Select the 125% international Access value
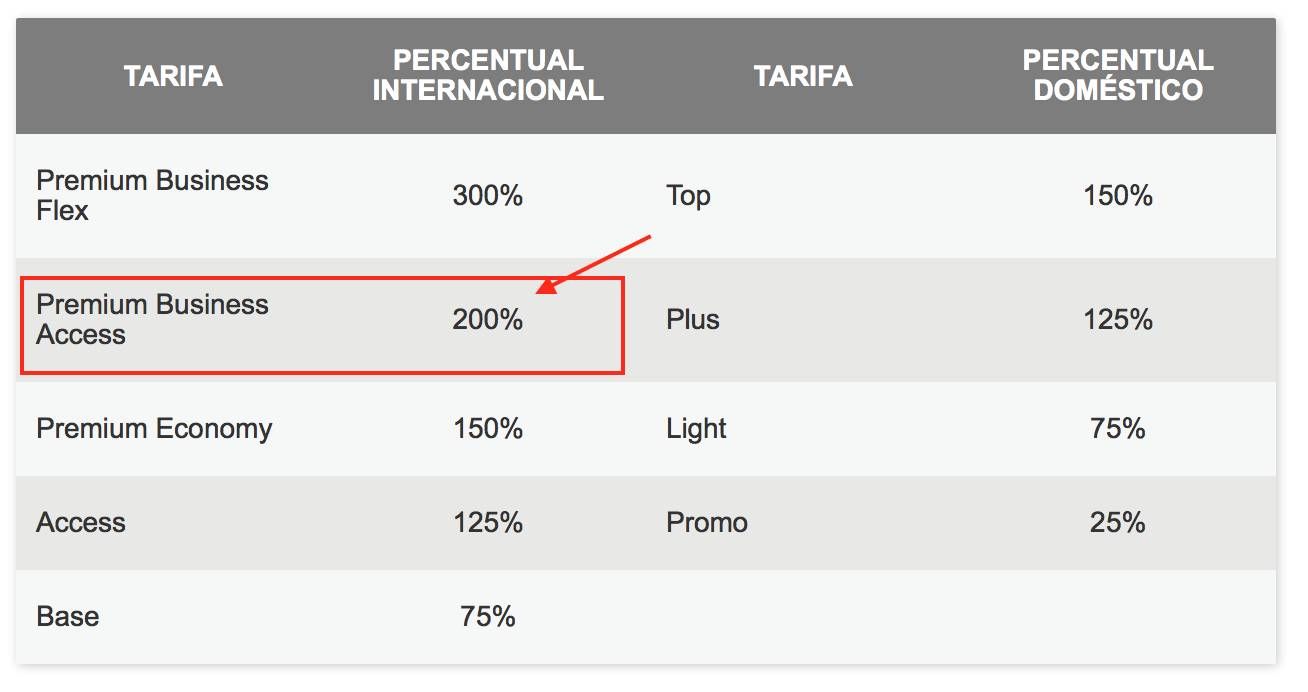The width and height of the screenshot is (1308, 692). pos(488,523)
